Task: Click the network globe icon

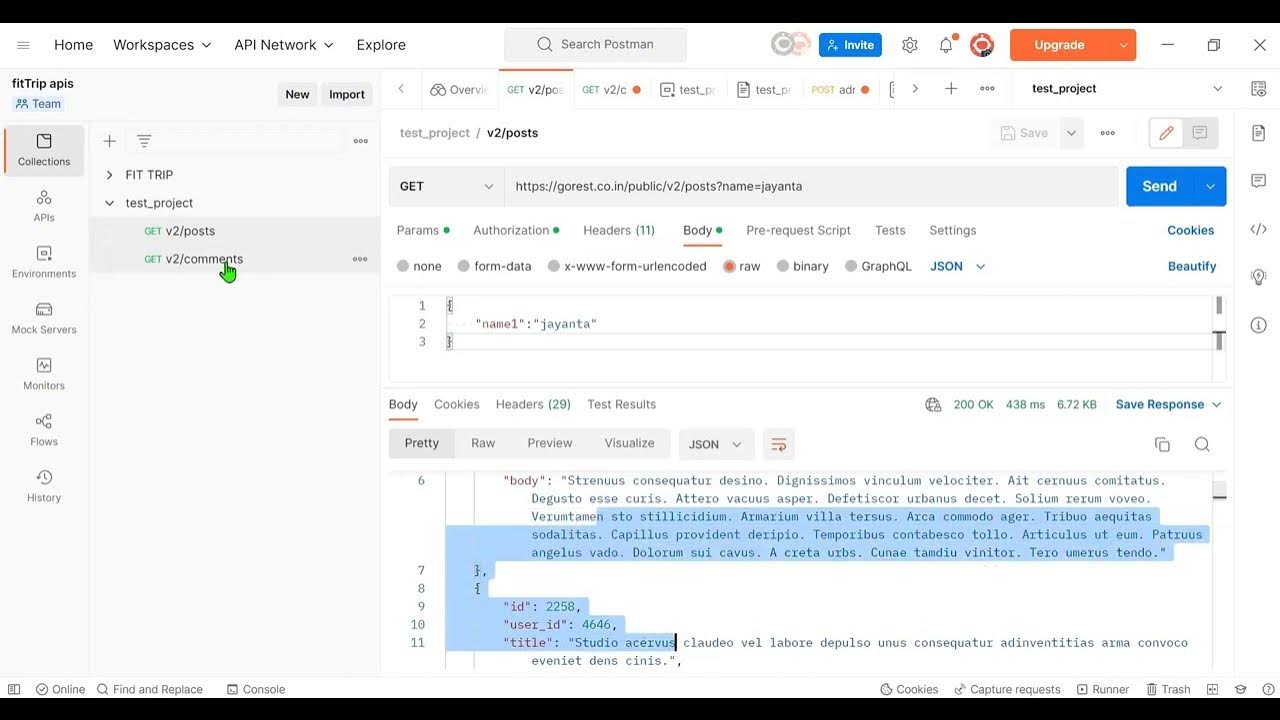Action: tap(933, 405)
